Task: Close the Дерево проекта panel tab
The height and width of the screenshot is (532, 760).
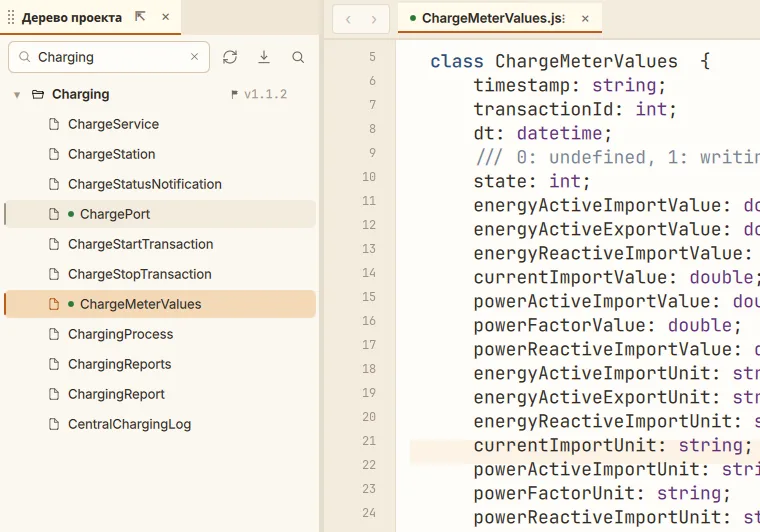Action: (165, 17)
